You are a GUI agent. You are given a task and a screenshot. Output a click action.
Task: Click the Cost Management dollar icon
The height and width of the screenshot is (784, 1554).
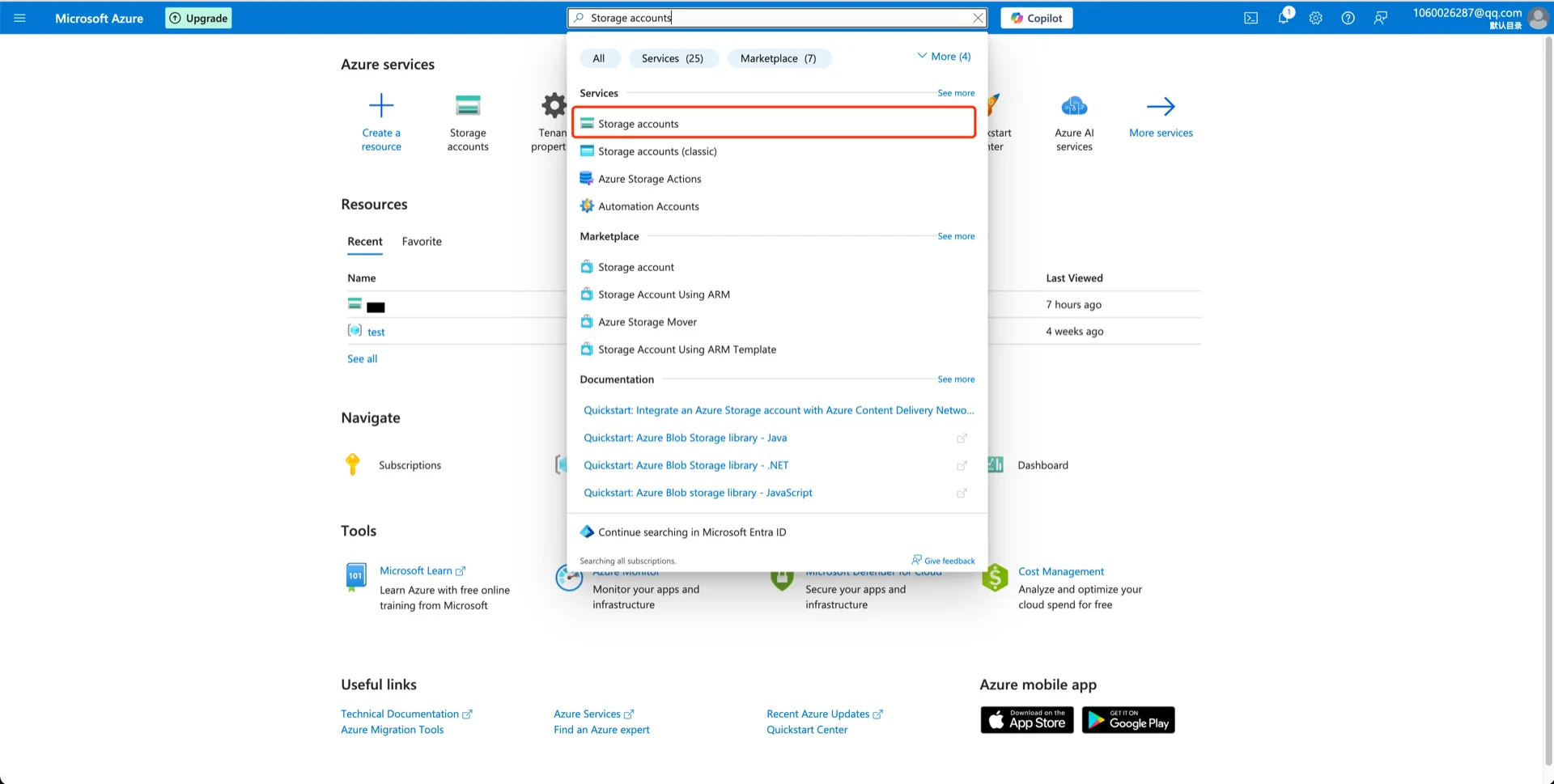(995, 578)
